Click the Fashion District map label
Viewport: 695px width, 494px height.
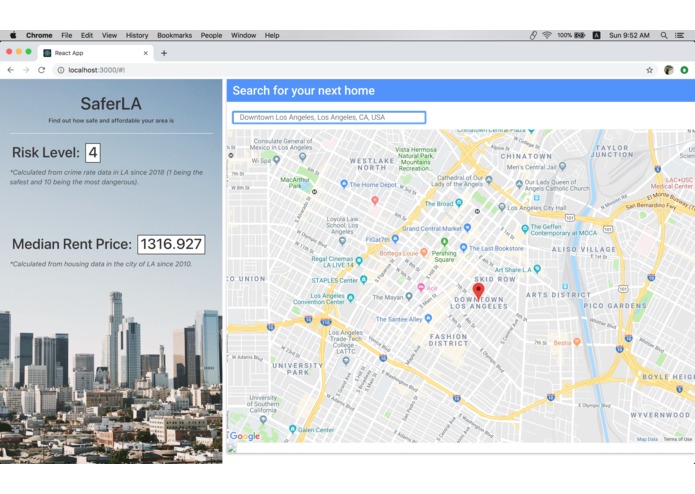pos(448,340)
